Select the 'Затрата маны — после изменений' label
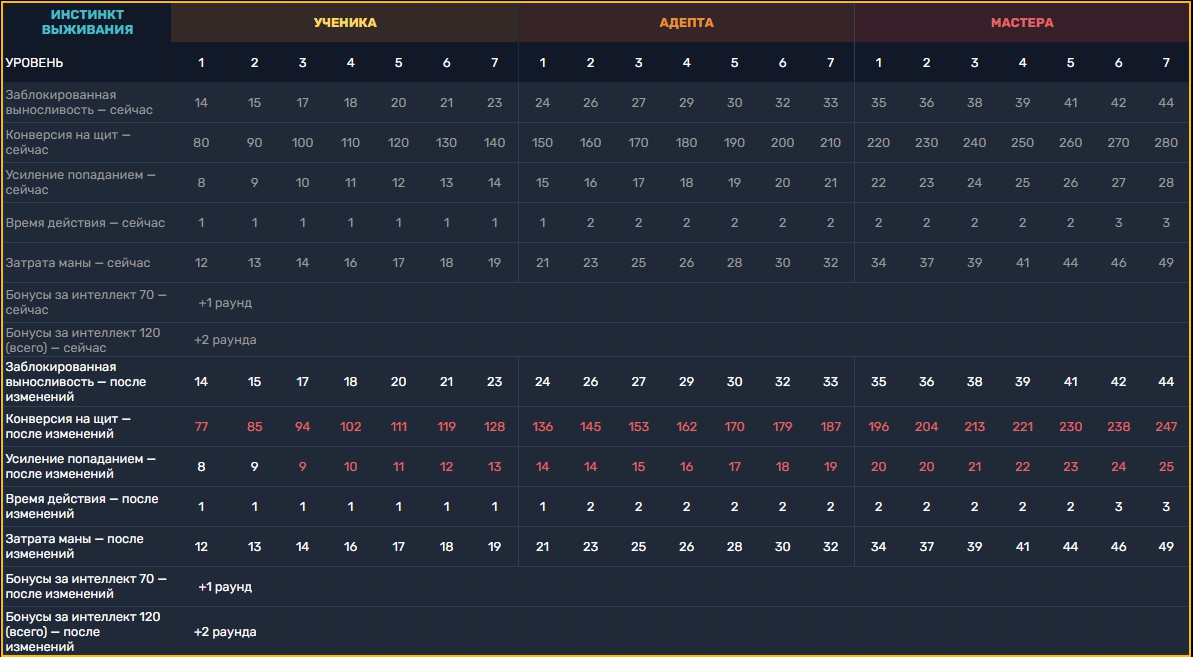The image size is (1193, 657). 75,547
